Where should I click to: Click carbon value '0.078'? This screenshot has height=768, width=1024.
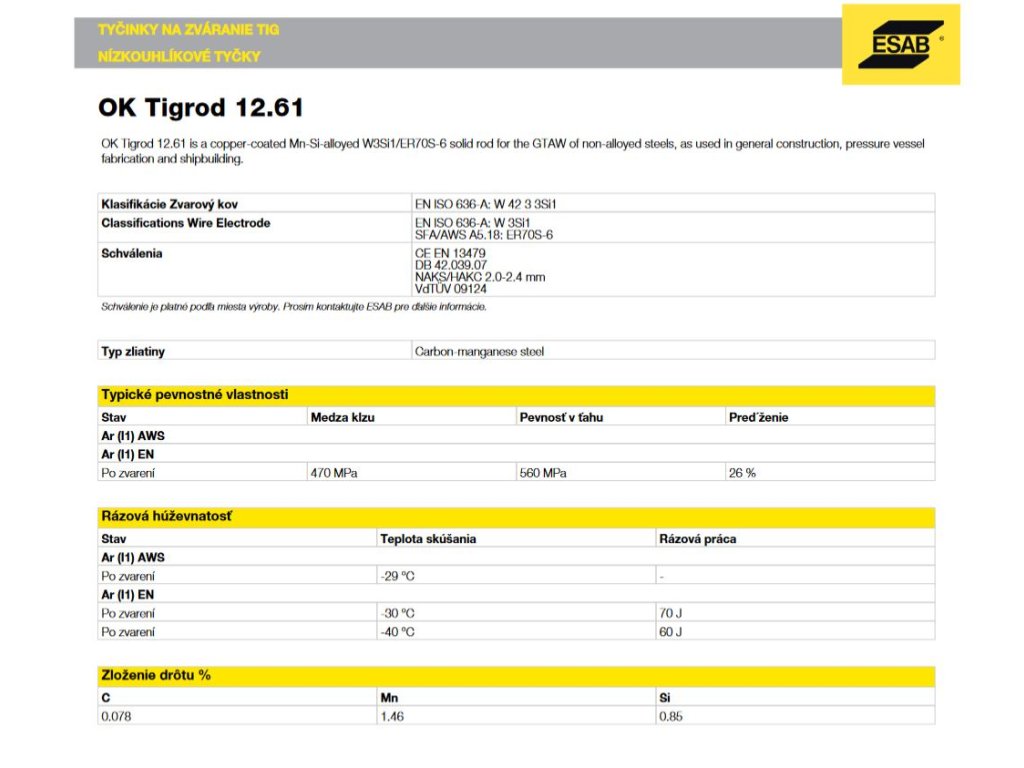coord(116,716)
